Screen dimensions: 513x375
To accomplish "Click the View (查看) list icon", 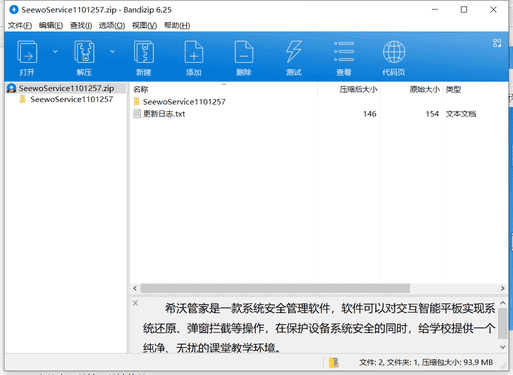I will pyautogui.click(x=344, y=52).
